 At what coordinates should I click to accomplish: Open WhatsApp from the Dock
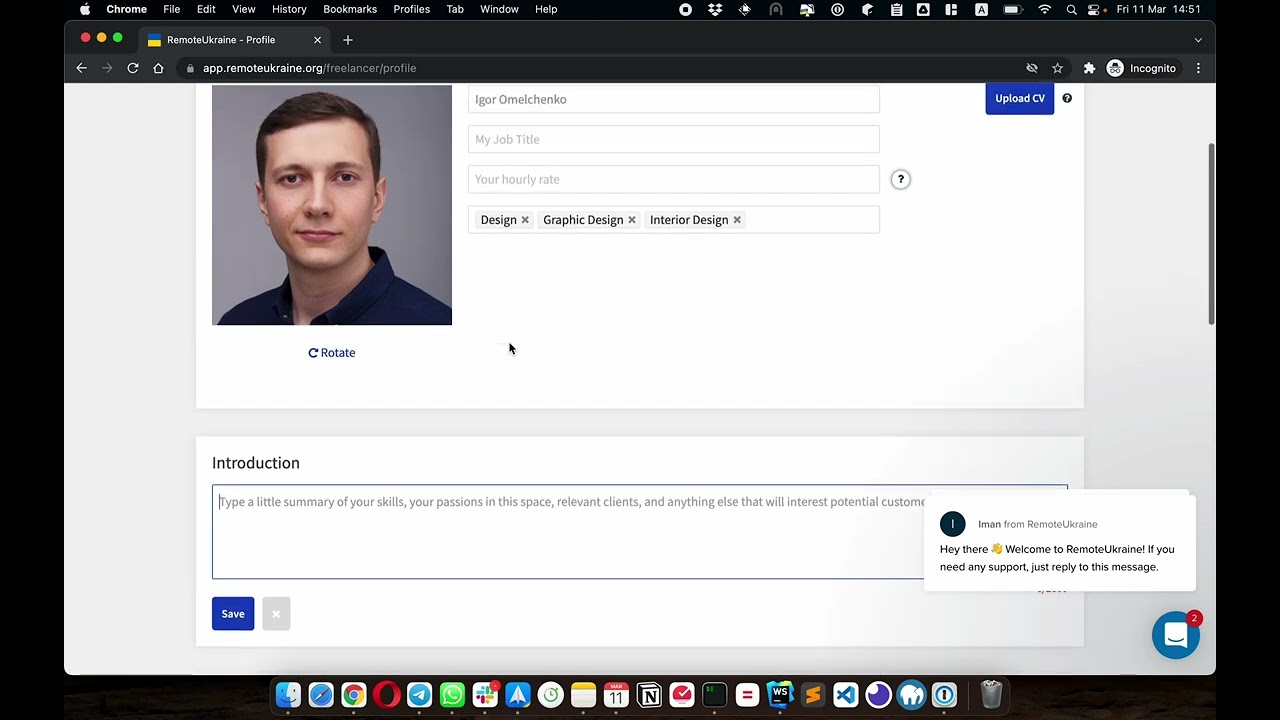point(452,694)
